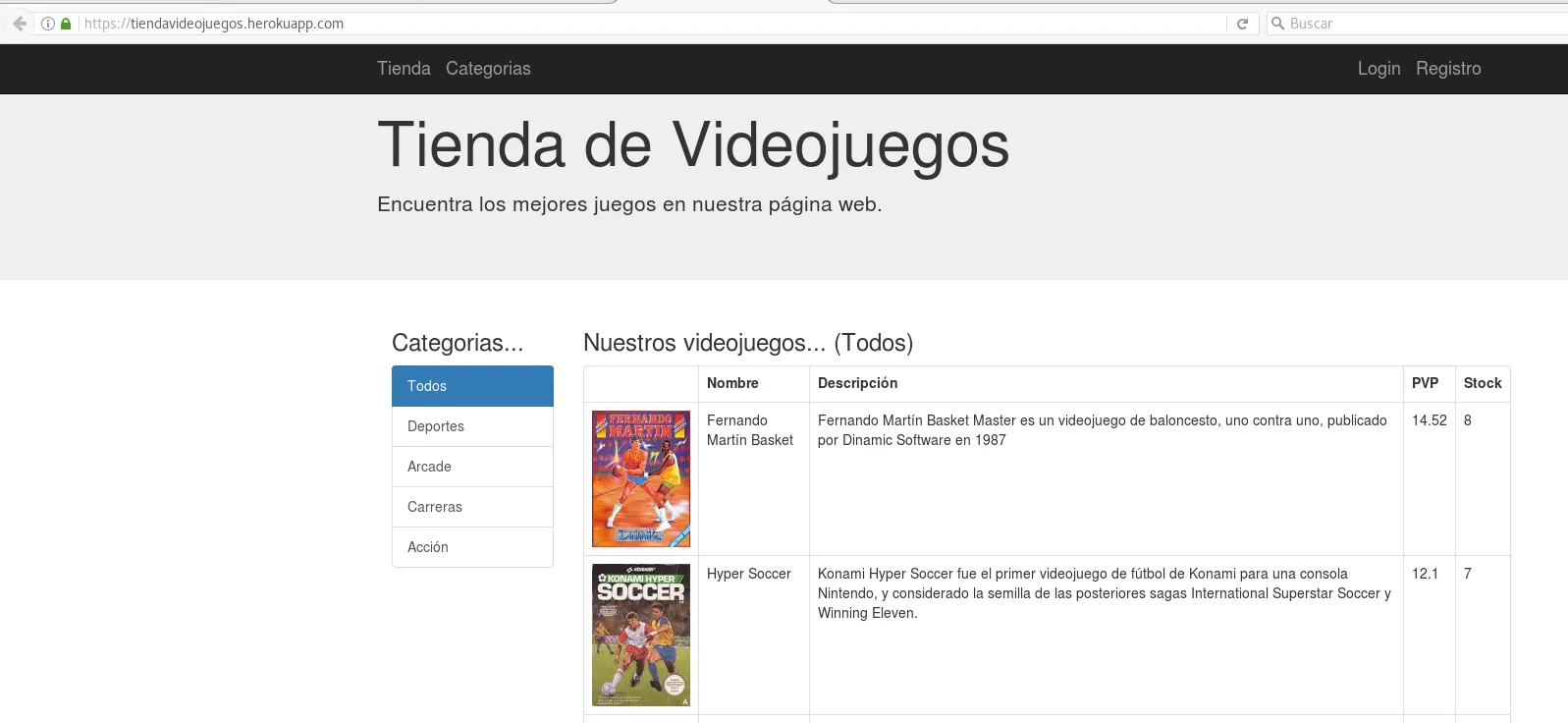Click the browser back arrow button
1568x723 pixels.
20,24
